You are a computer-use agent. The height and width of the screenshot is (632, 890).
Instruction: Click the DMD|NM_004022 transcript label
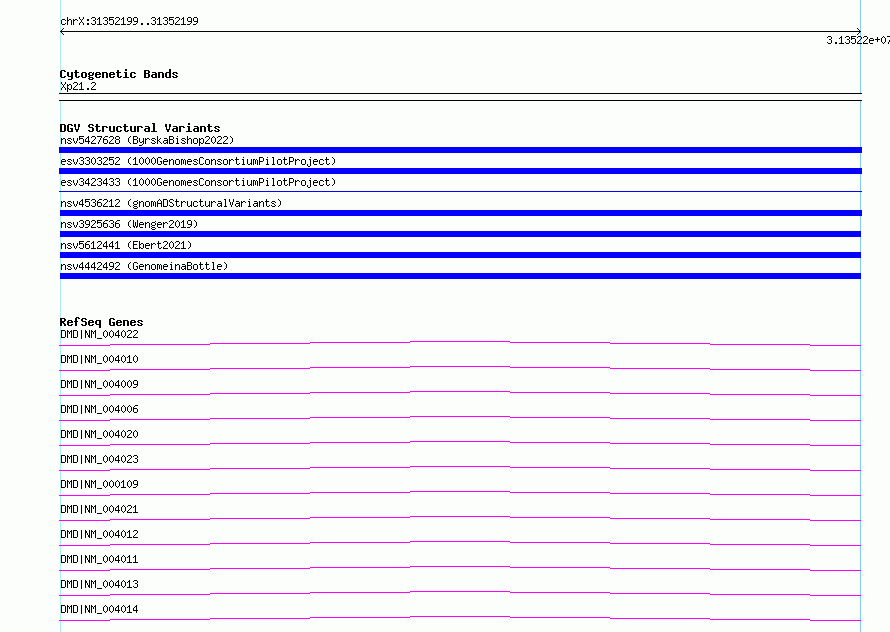99,334
